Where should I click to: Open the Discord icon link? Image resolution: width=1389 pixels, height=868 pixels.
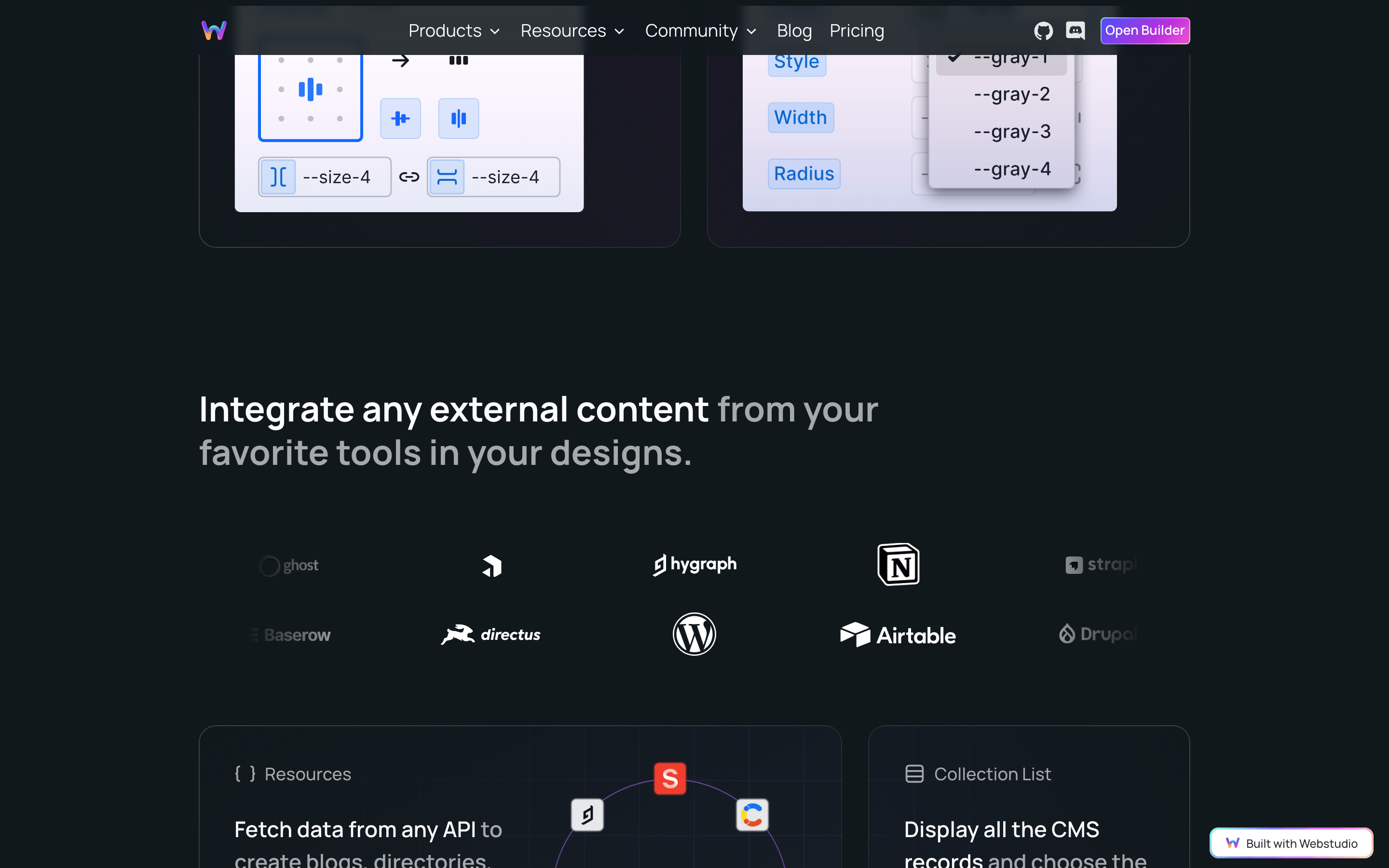(1075, 30)
